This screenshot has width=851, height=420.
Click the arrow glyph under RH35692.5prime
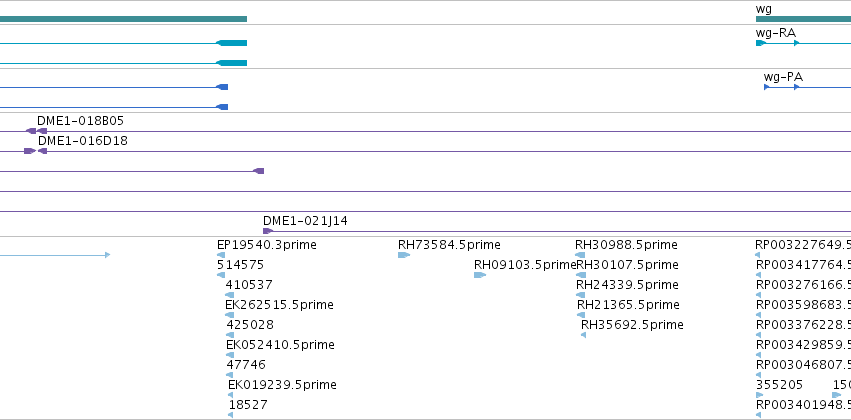click(x=583, y=335)
